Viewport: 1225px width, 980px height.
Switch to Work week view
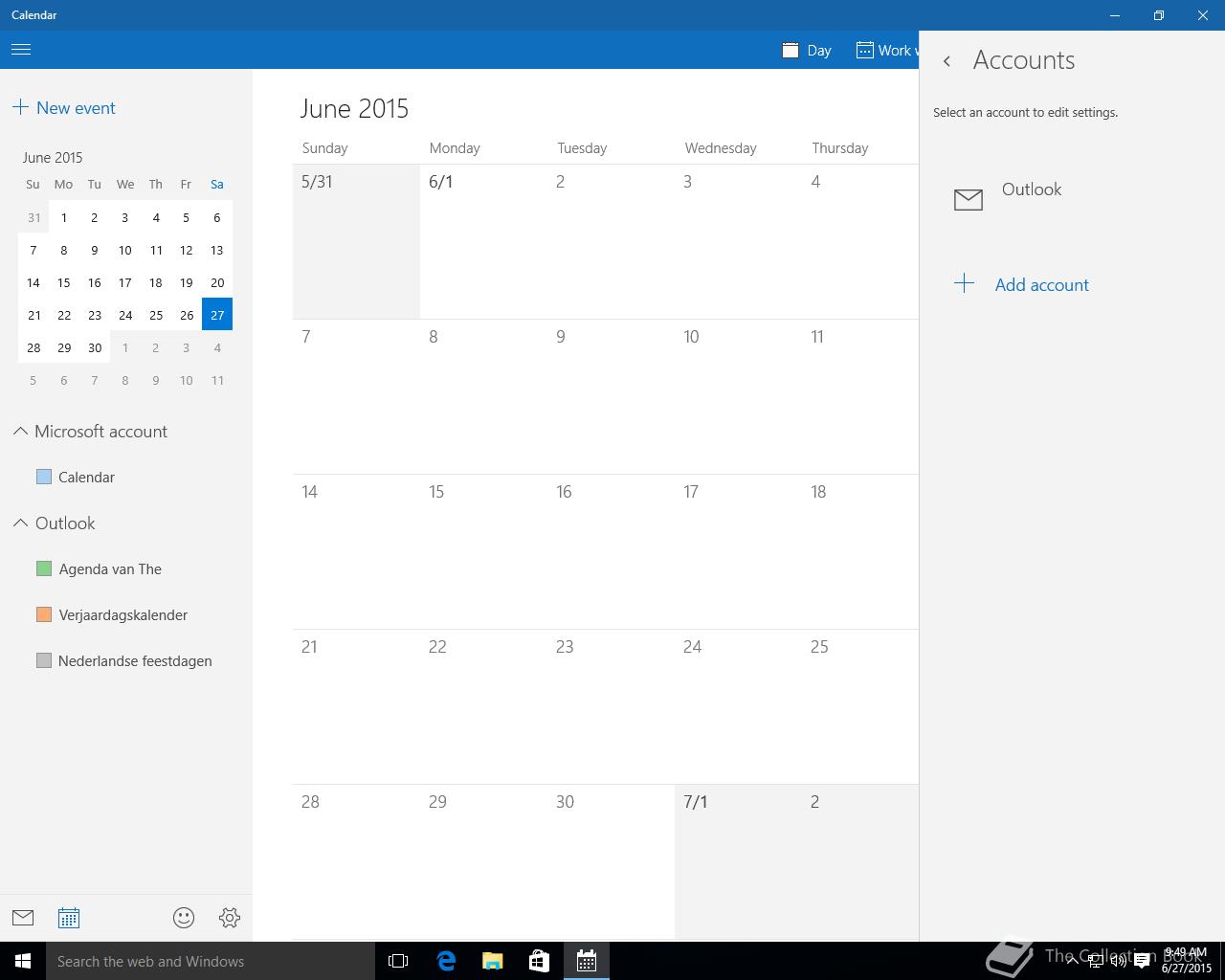click(x=887, y=50)
